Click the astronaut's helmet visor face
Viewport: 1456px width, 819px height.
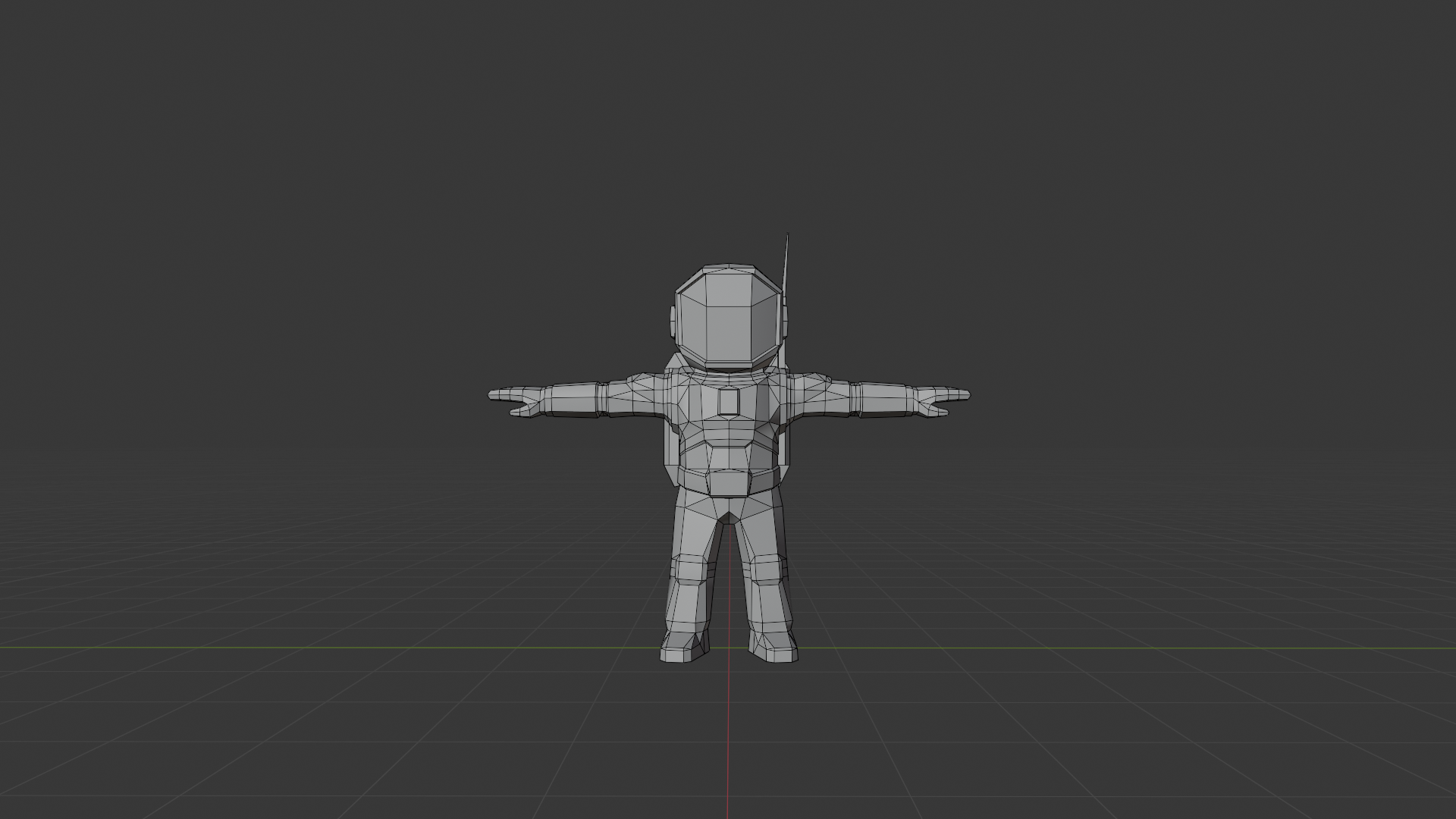(x=728, y=326)
